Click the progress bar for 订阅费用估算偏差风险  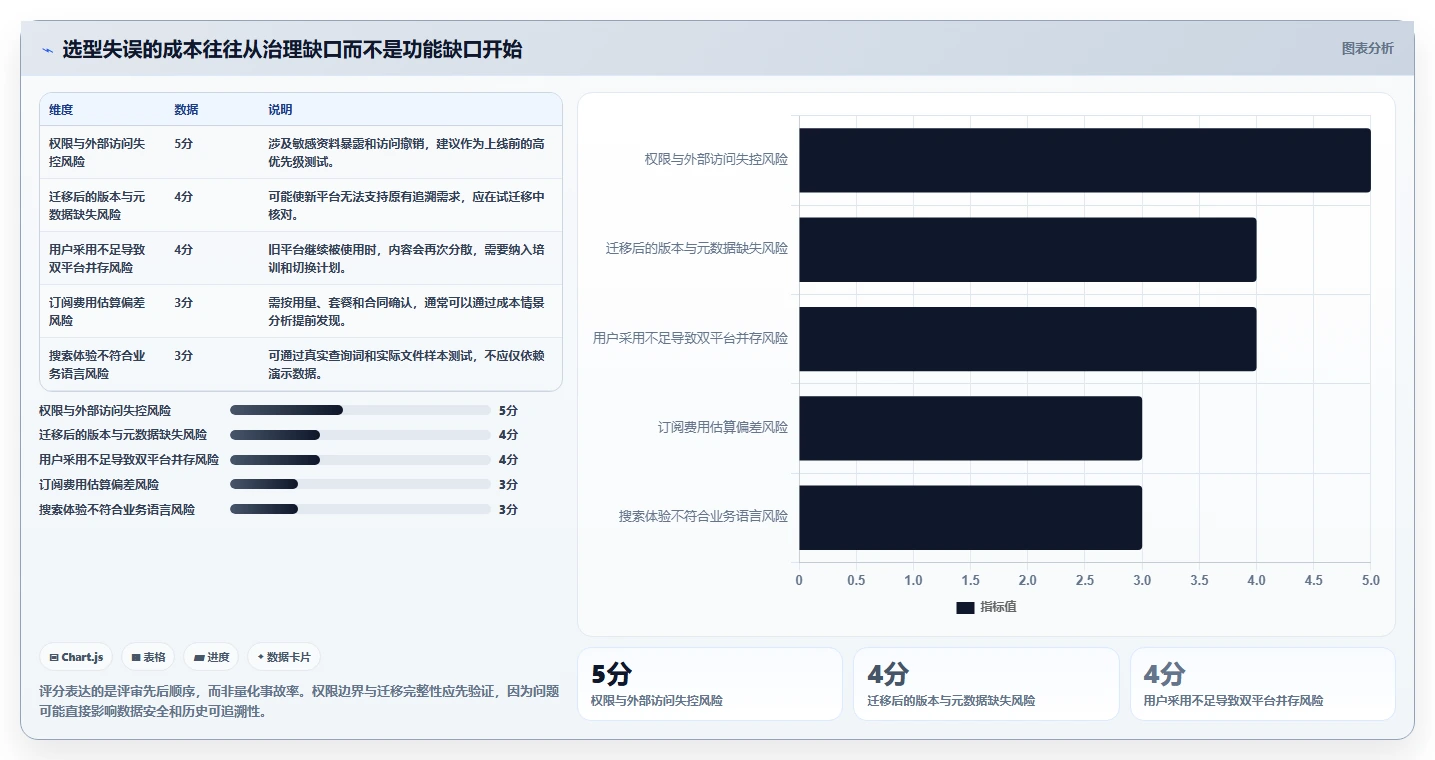(x=360, y=485)
